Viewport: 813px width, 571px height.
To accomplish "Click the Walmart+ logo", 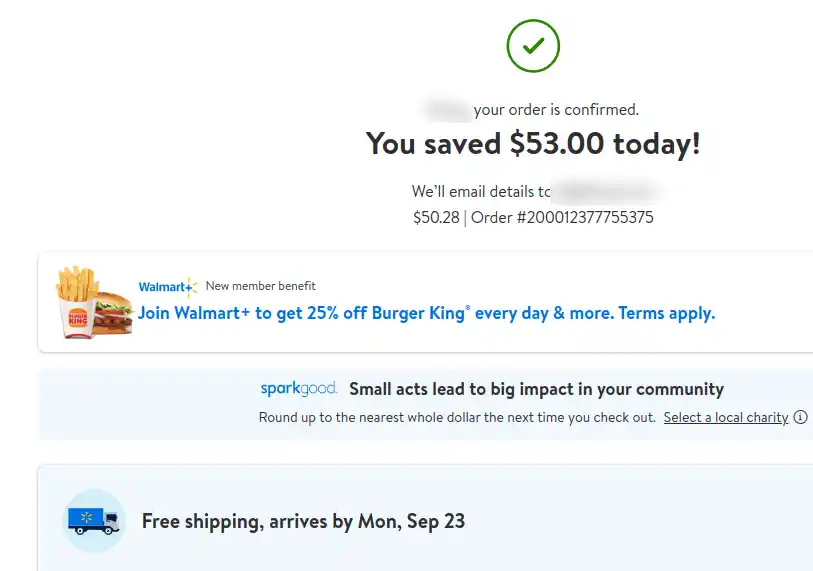I will click(x=168, y=287).
